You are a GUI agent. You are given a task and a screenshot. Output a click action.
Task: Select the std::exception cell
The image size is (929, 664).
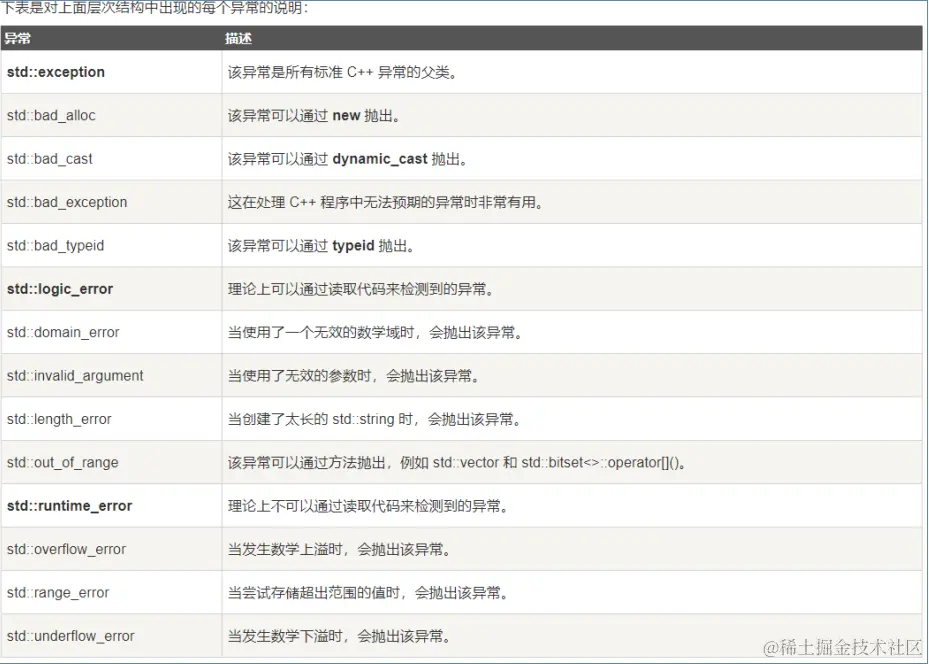(56, 72)
